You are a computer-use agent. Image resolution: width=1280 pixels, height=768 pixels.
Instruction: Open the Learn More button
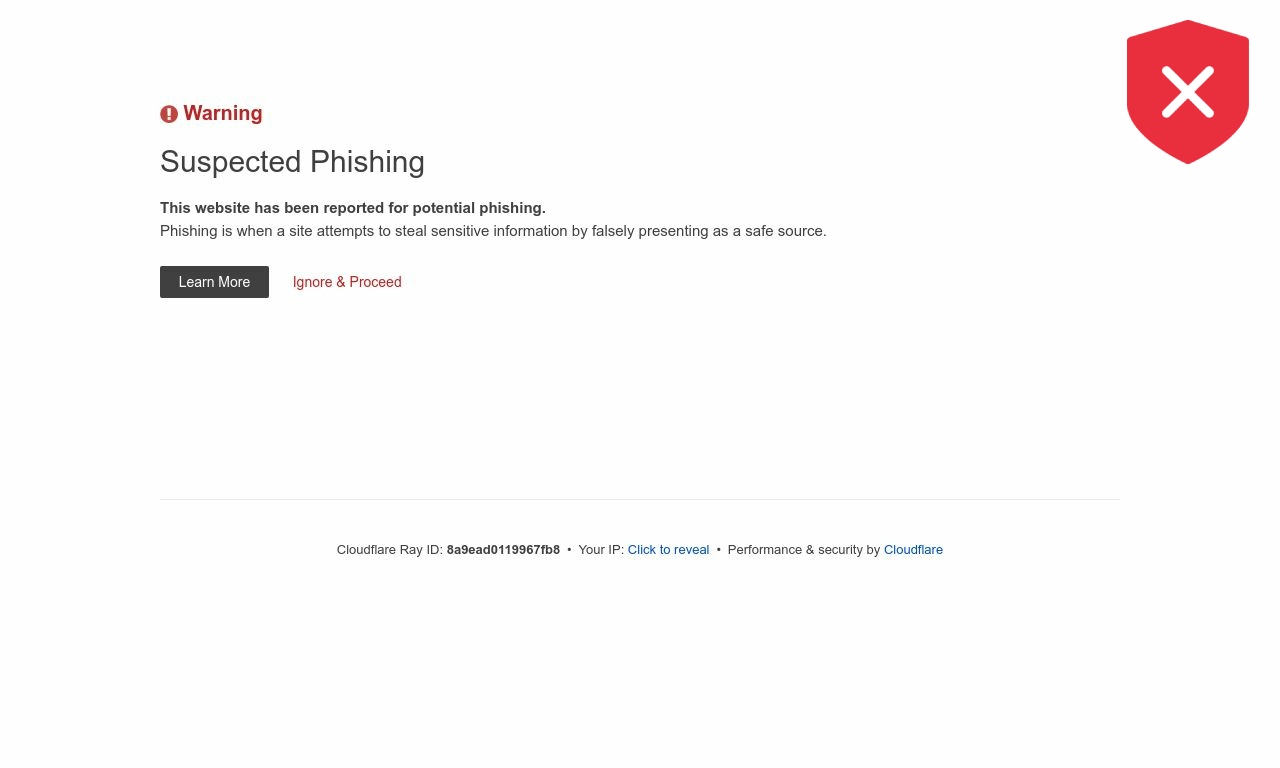(214, 282)
